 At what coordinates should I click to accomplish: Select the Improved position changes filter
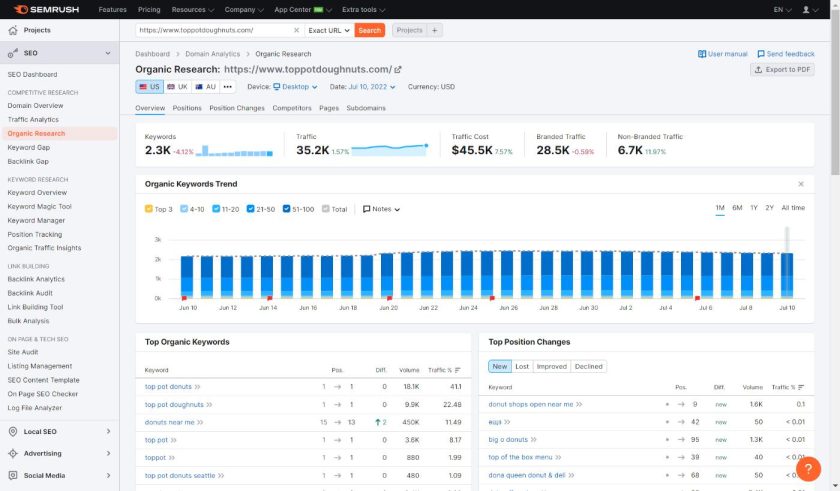tap(551, 367)
